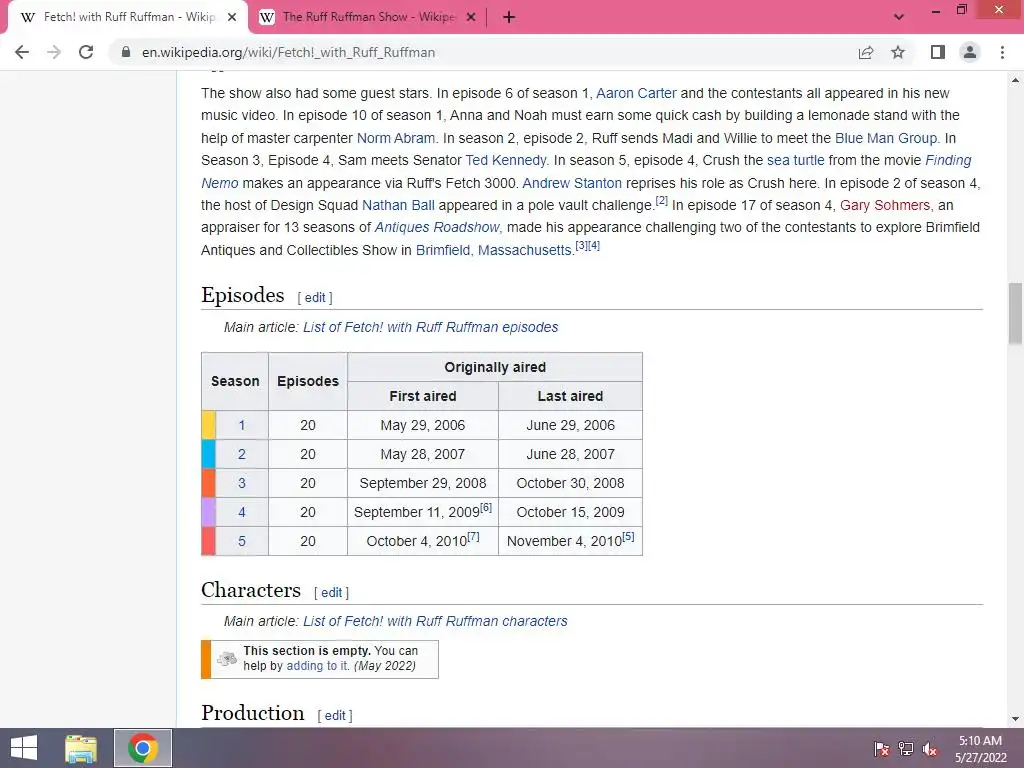Follow the Norm Abram link
1024x768 pixels.
tap(396, 138)
